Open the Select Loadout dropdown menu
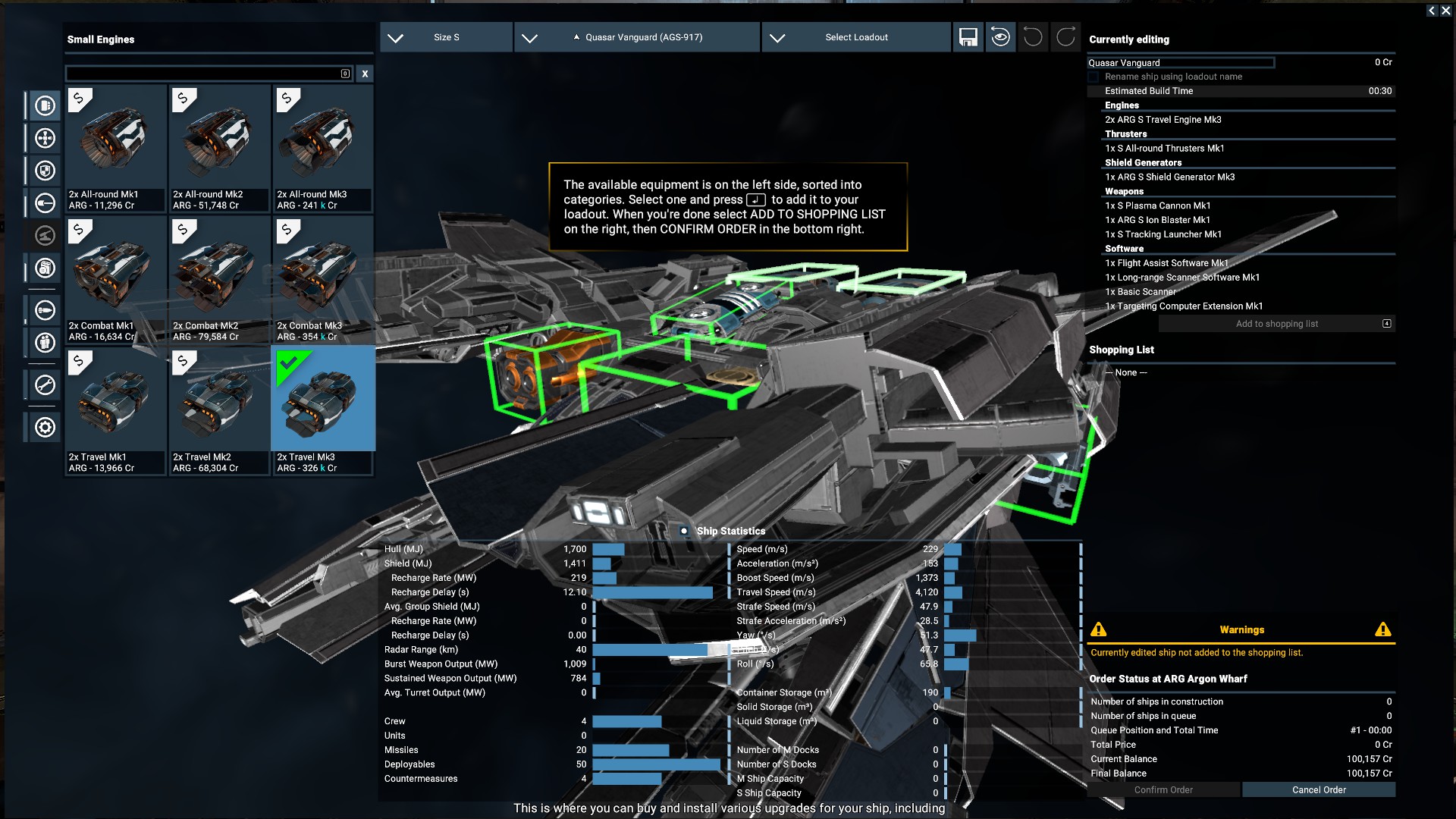The height and width of the screenshot is (819, 1456). (856, 37)
